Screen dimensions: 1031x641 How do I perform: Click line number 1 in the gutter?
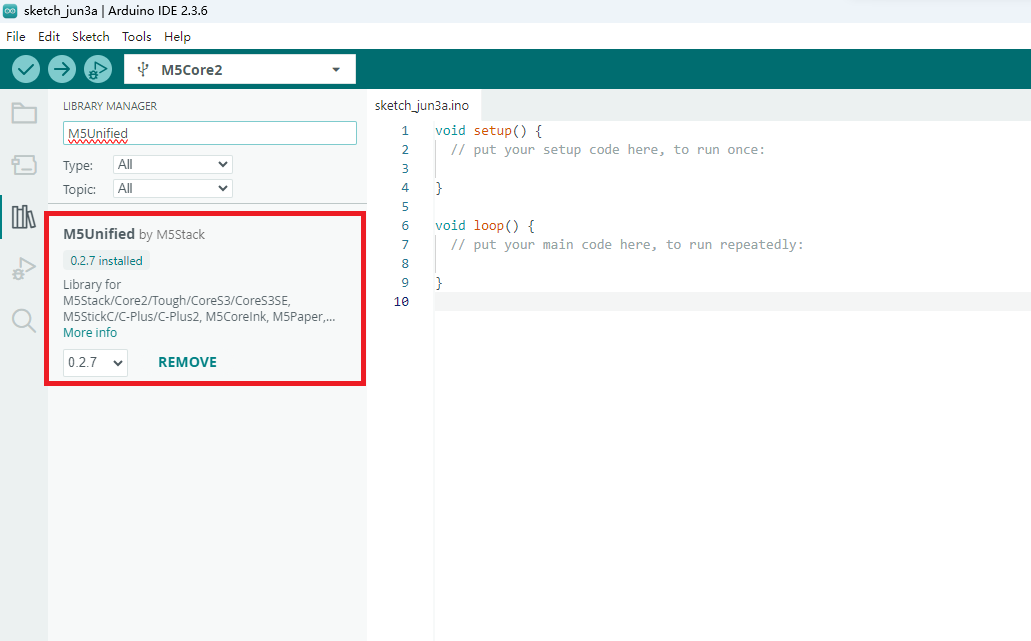tap(405, 131)
